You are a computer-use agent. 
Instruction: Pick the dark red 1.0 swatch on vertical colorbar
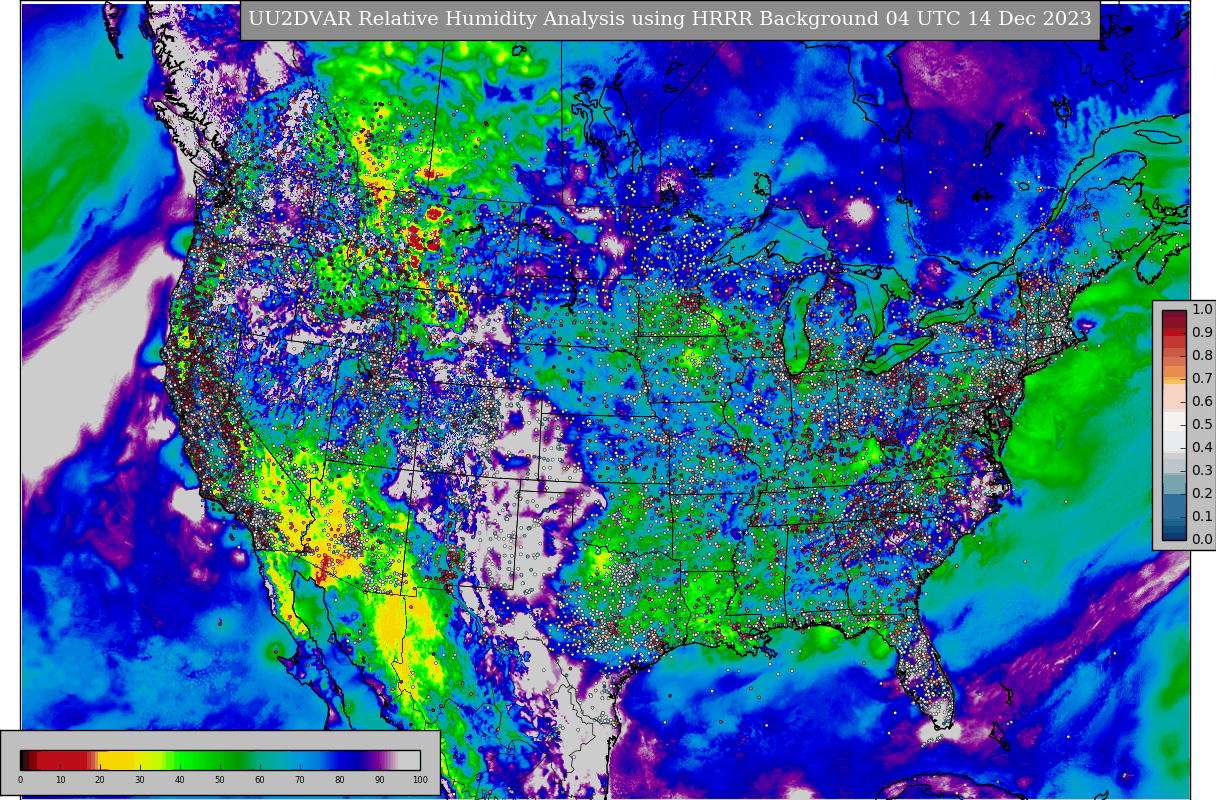[1173, 316]
